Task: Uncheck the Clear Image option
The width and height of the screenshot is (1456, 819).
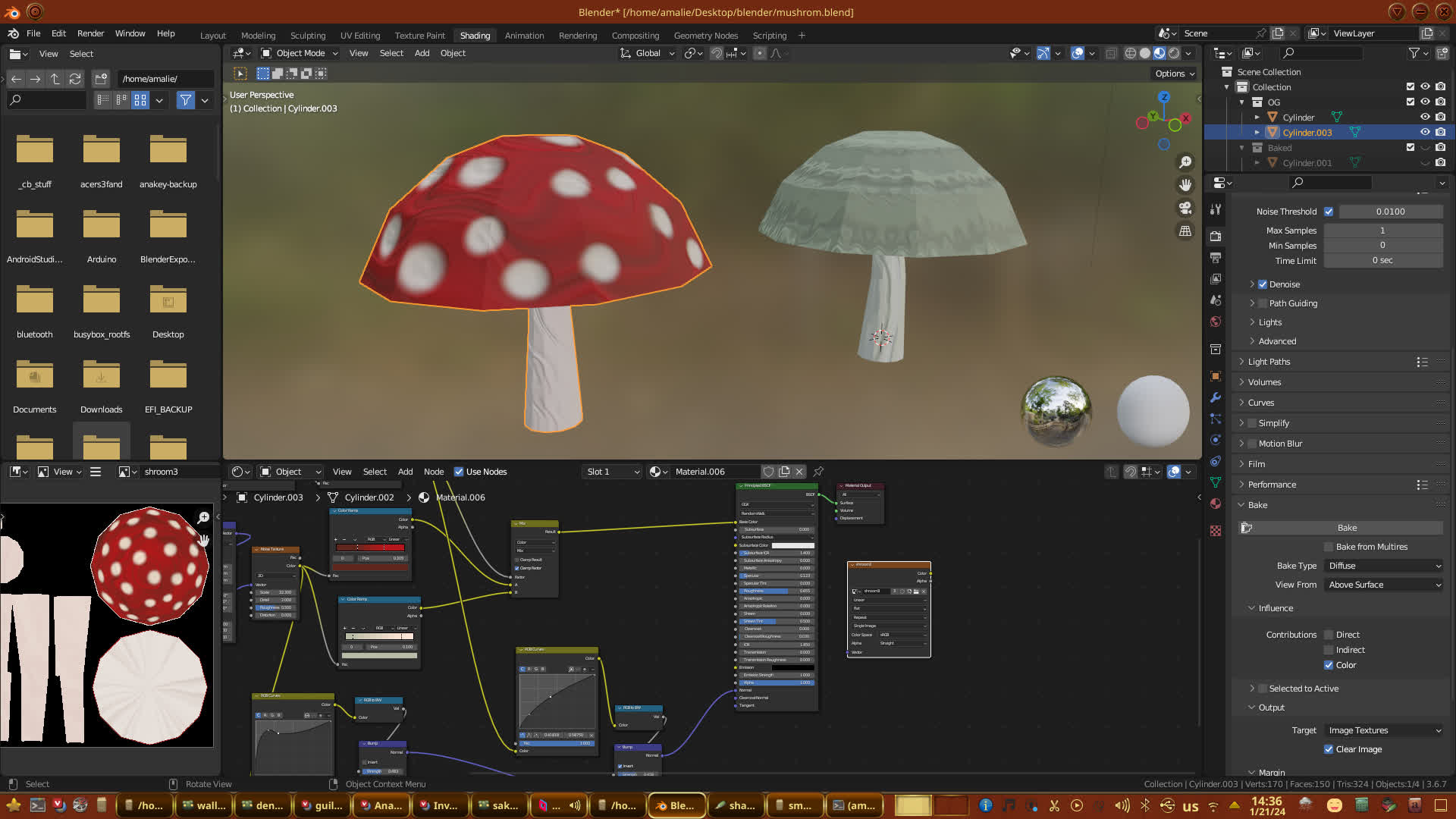Action: pos(1329,749)
